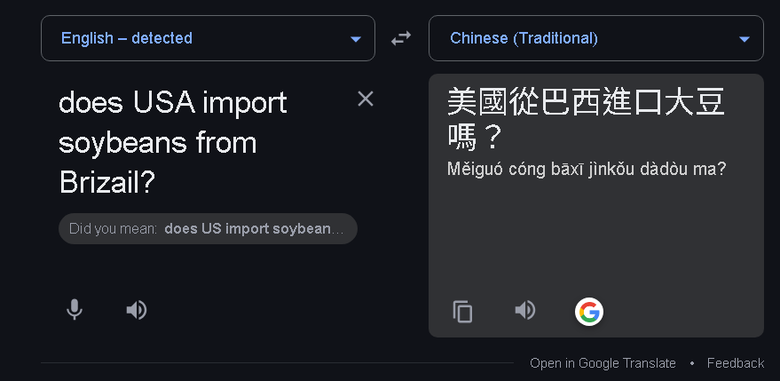The width and height of the screenshot is (780, 381).
Task: Expand source language list via blue arrow
Action: [x=355, y=39]
